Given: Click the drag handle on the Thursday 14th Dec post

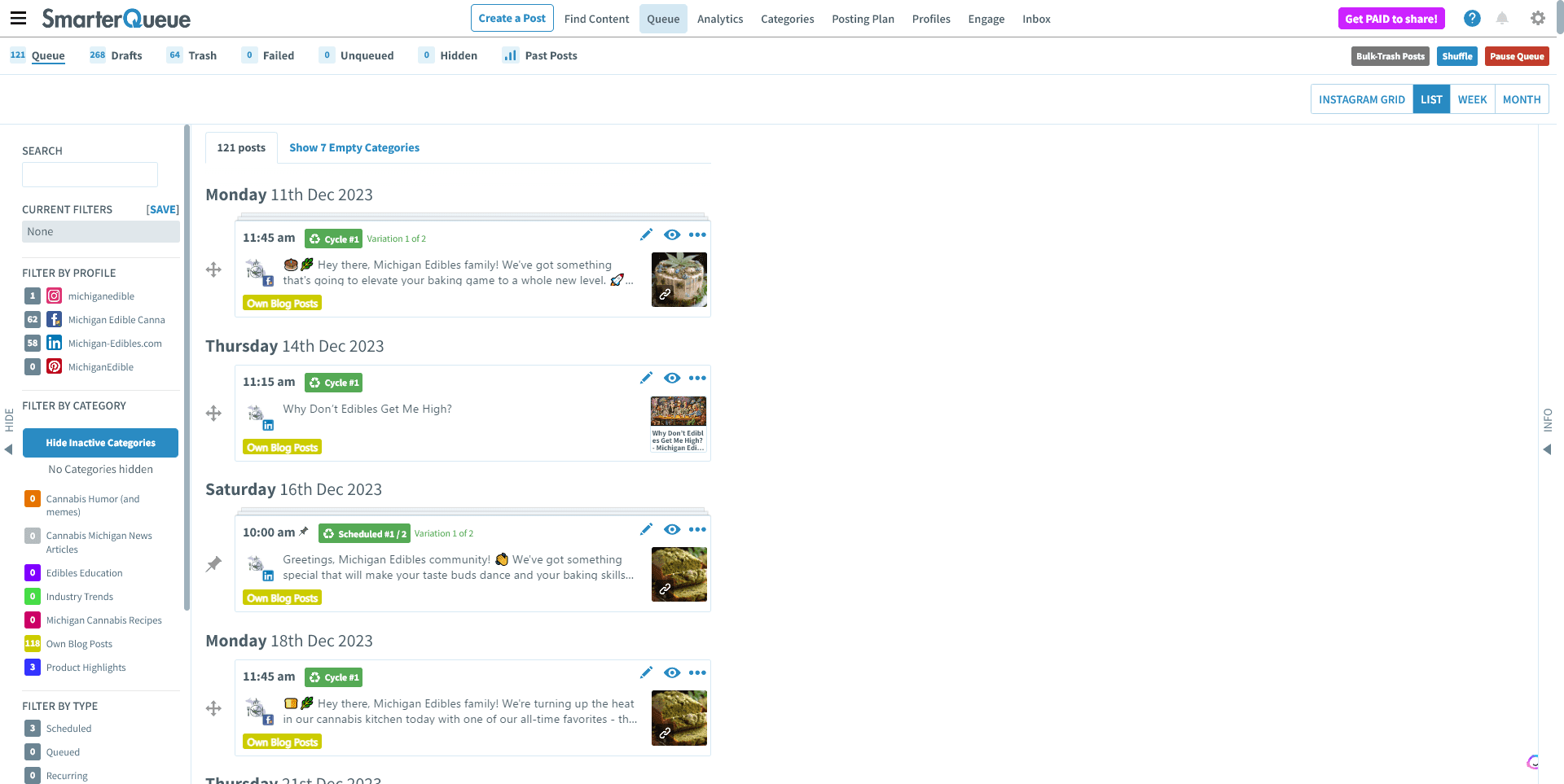Looking at the screenshot, I should pyautogui.click(x=213, y=414).
